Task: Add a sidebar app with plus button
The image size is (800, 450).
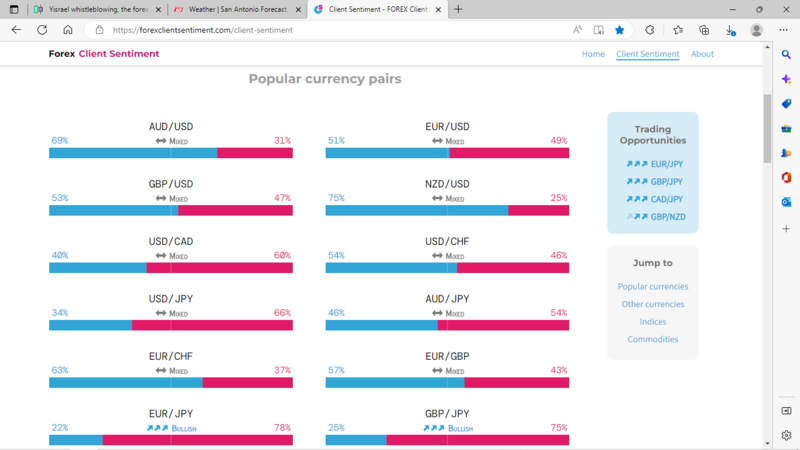Action: click(x=787, y=229)
